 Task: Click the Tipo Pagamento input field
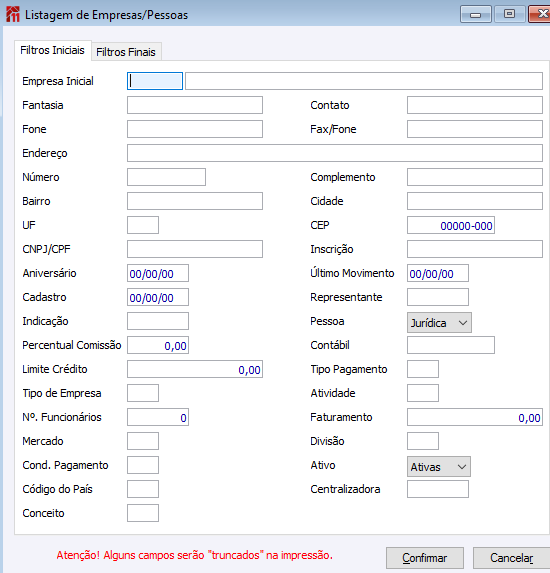pos(423,369)
